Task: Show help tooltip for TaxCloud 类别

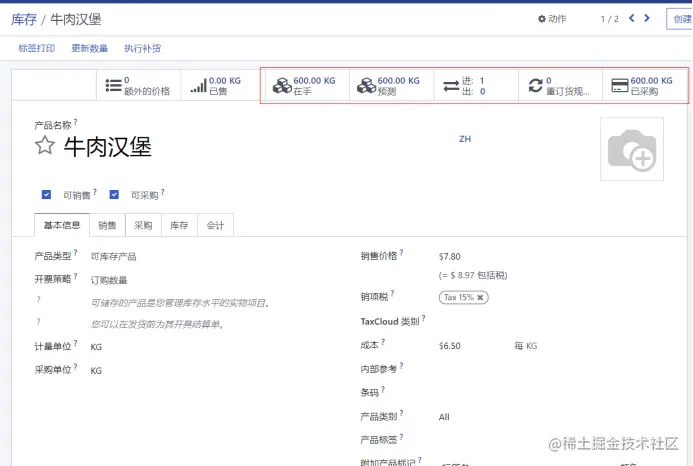Action: click(x=423, y=318)
